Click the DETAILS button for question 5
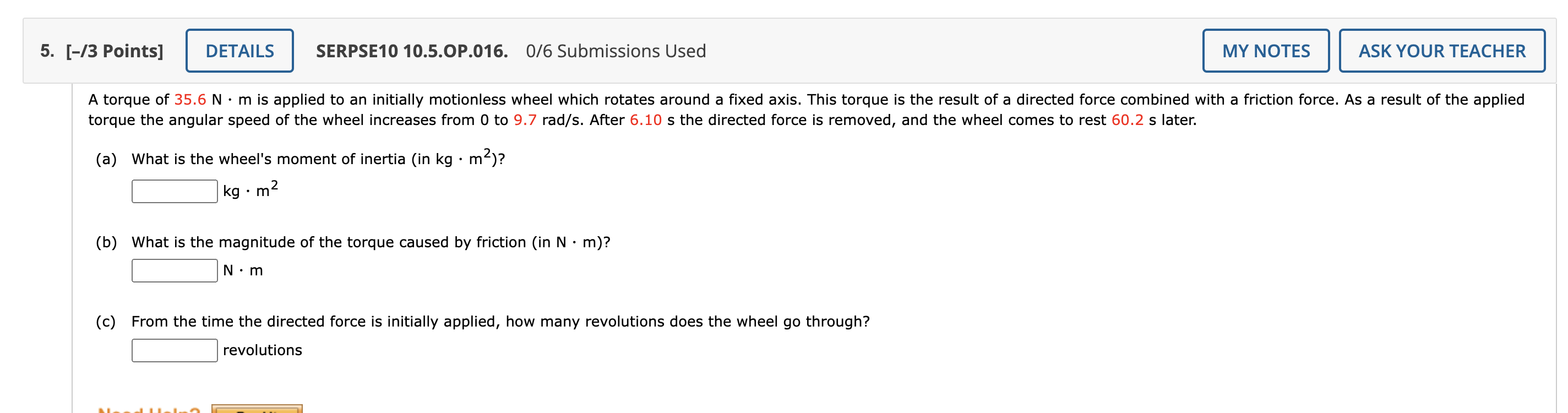The width and height of the screenshot is (1568, 413). [239, 51]
